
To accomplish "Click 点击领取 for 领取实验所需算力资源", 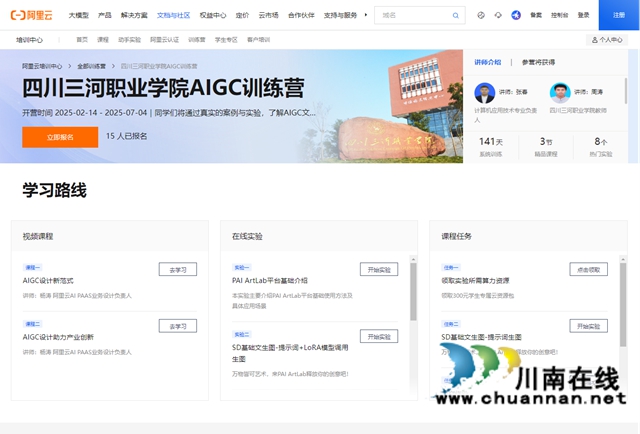I will point(588,269).
